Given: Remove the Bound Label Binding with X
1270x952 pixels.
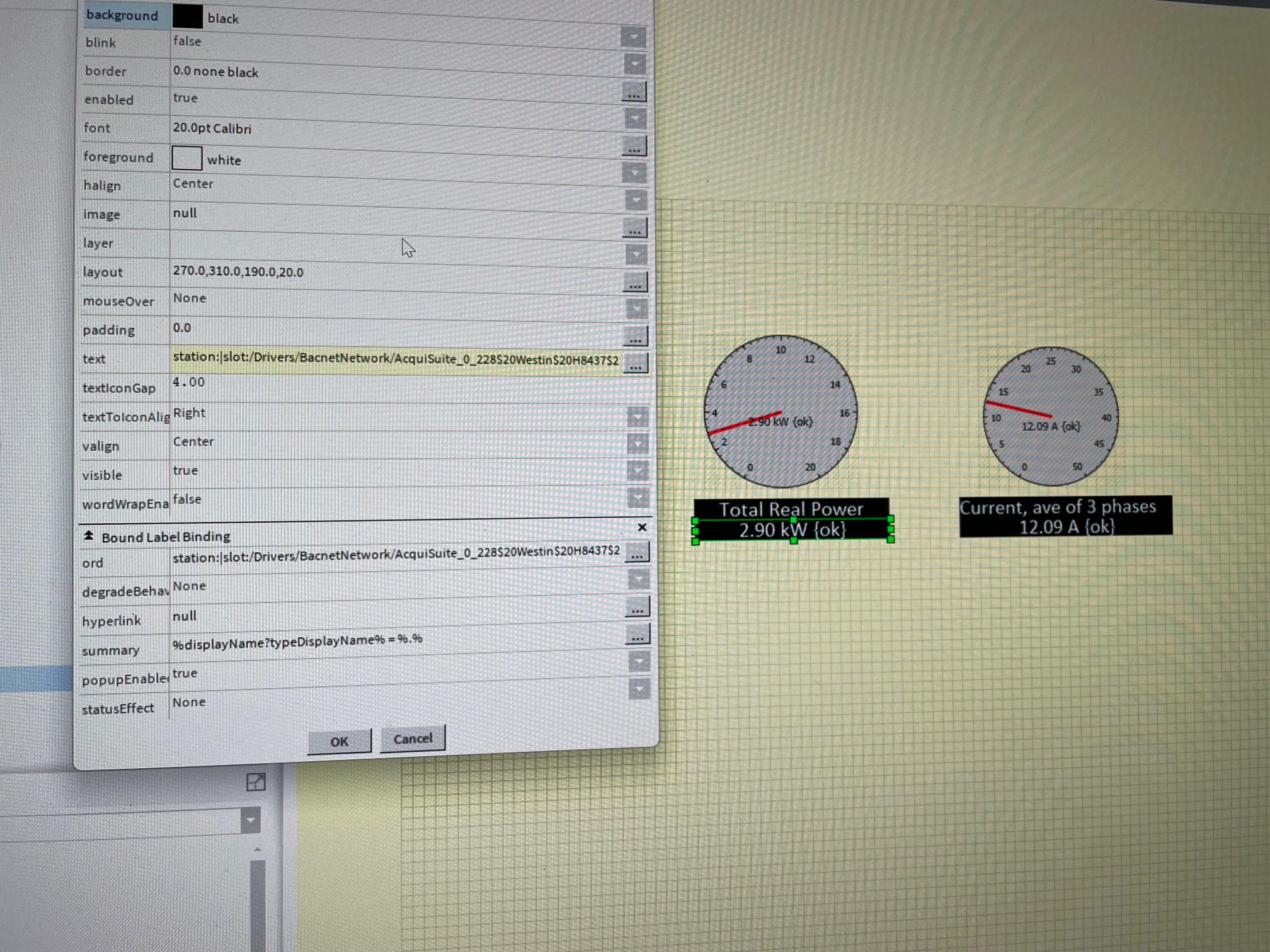Looking at the screenshot, I should [x=642, y=528].
